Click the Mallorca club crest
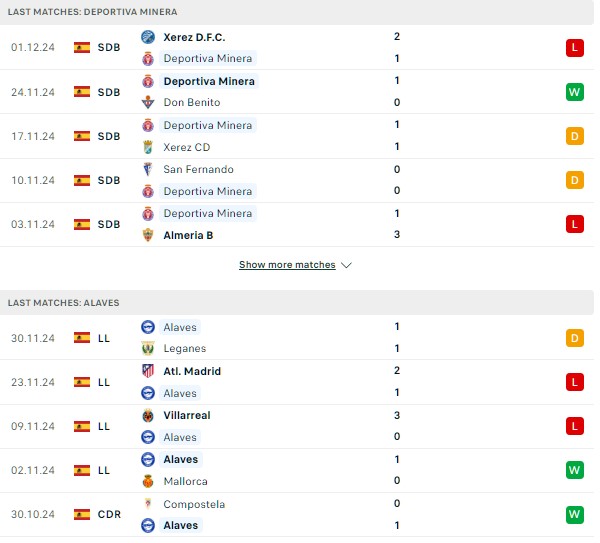Image resolution: width=600 pixels, height=543 pixels. (148, 481)
